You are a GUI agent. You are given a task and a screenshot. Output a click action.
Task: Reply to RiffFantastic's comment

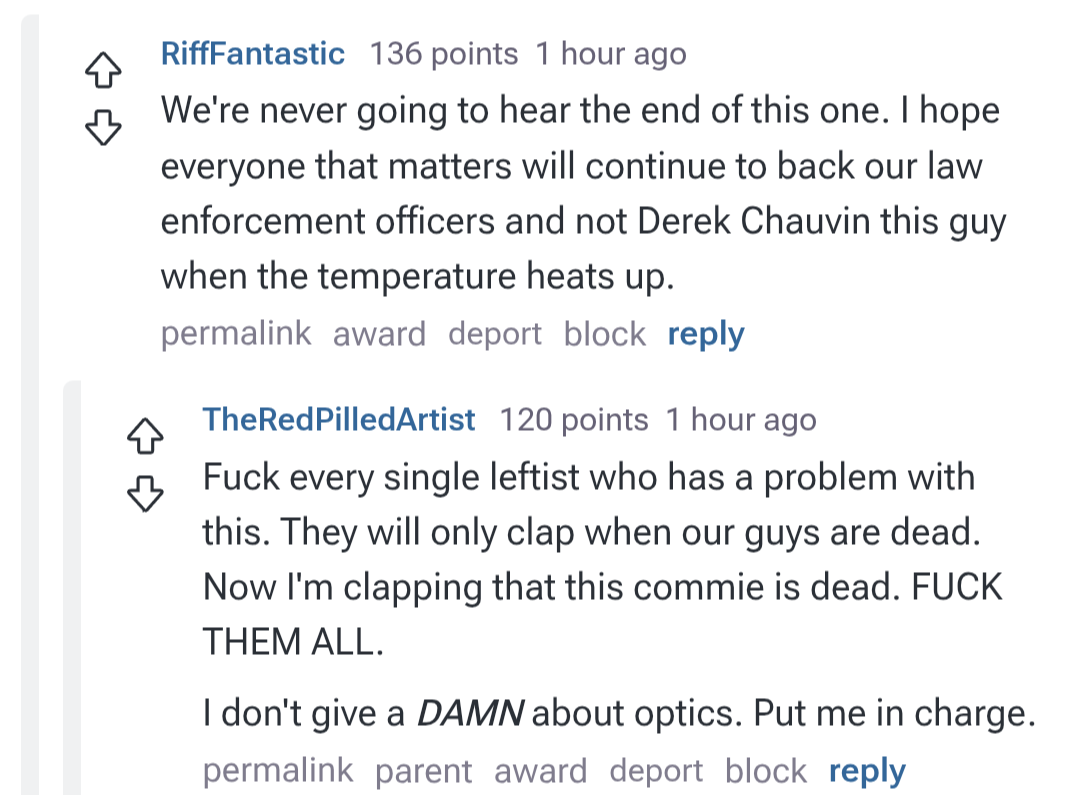coord(706,334)
